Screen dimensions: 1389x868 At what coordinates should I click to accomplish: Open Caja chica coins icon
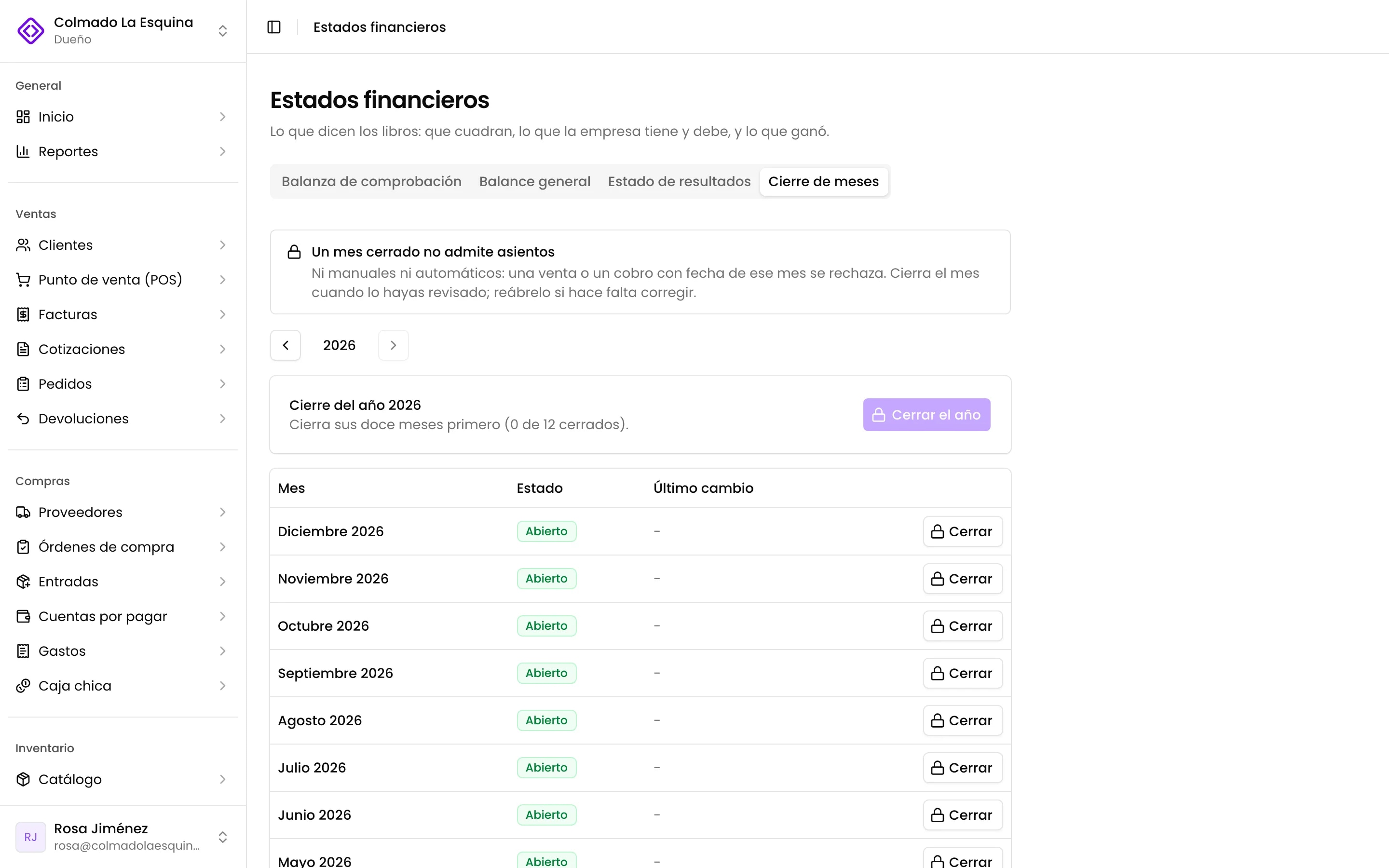tap(23, 685)
